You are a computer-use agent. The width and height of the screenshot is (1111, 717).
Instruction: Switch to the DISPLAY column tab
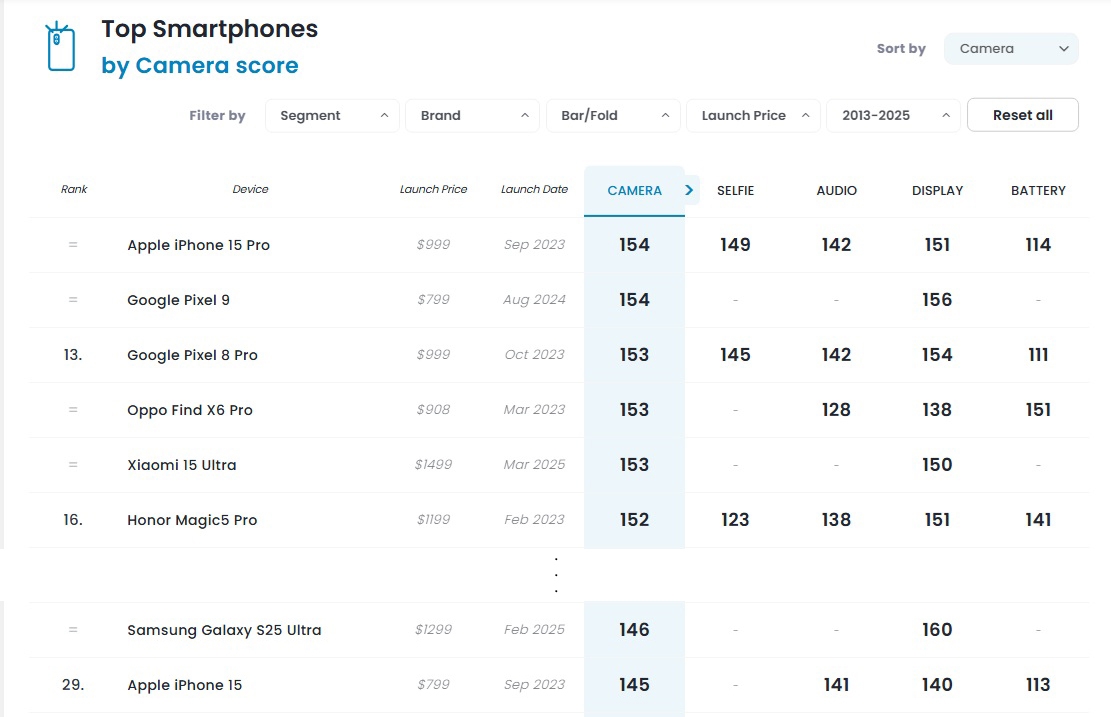click(937, 191)
